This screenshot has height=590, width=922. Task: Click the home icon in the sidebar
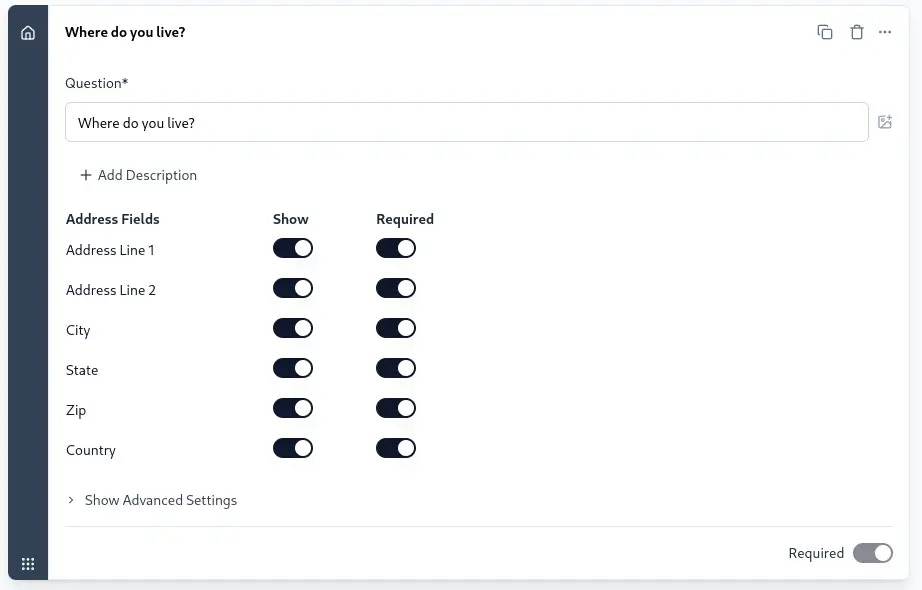pyautogui.click(x=27, y=31)
